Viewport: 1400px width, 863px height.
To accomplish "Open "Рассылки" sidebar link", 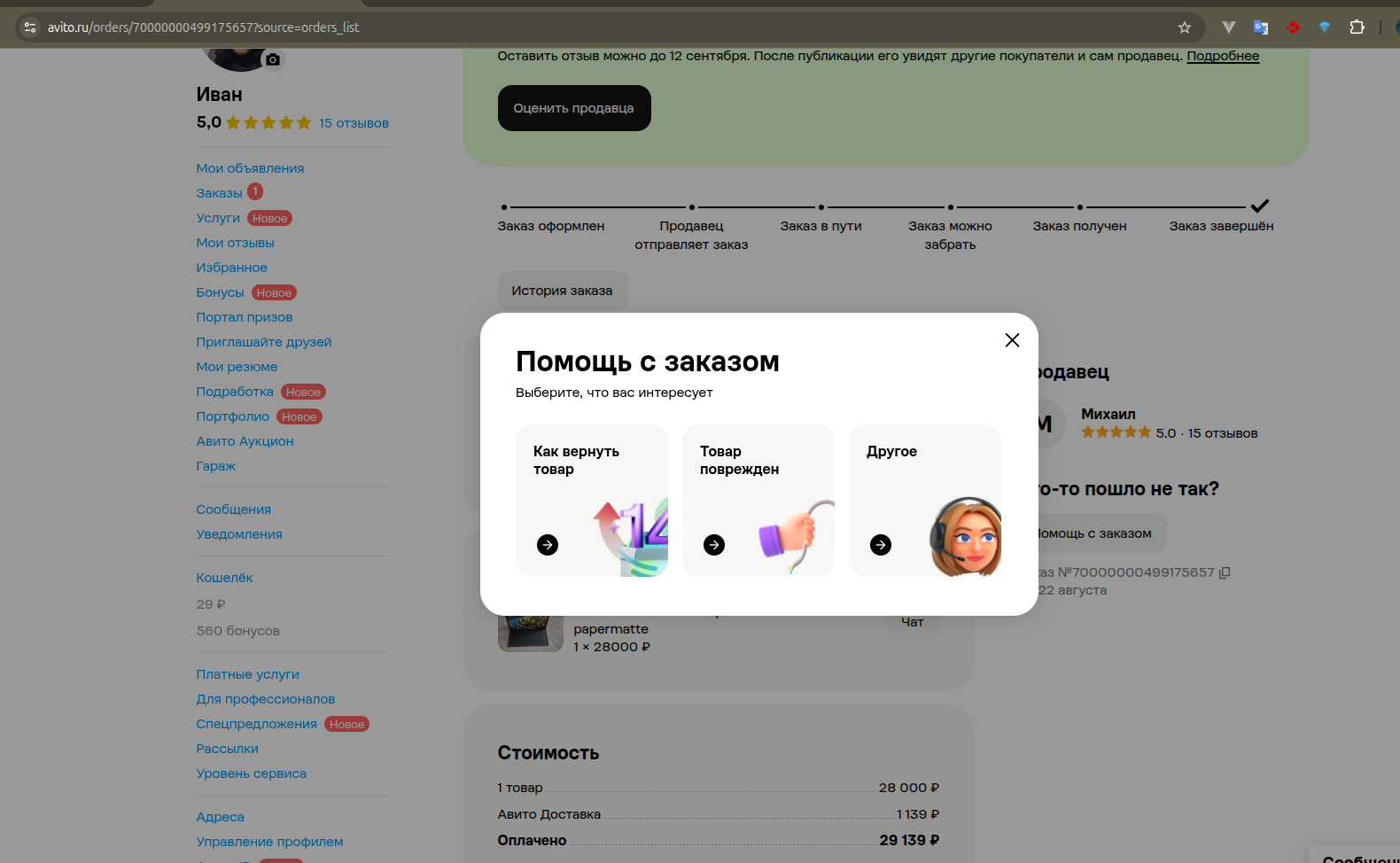I will [227, 749].
